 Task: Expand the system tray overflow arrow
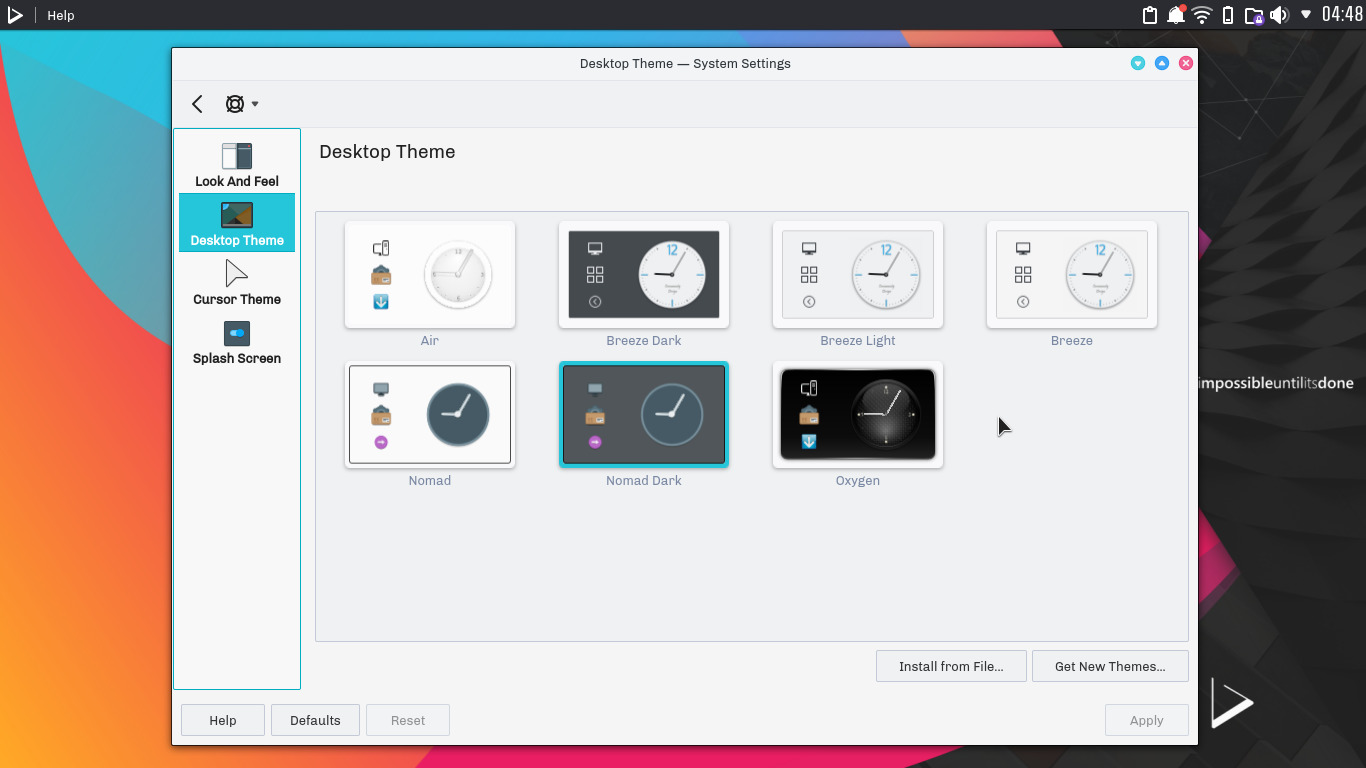click(1304, 15)
